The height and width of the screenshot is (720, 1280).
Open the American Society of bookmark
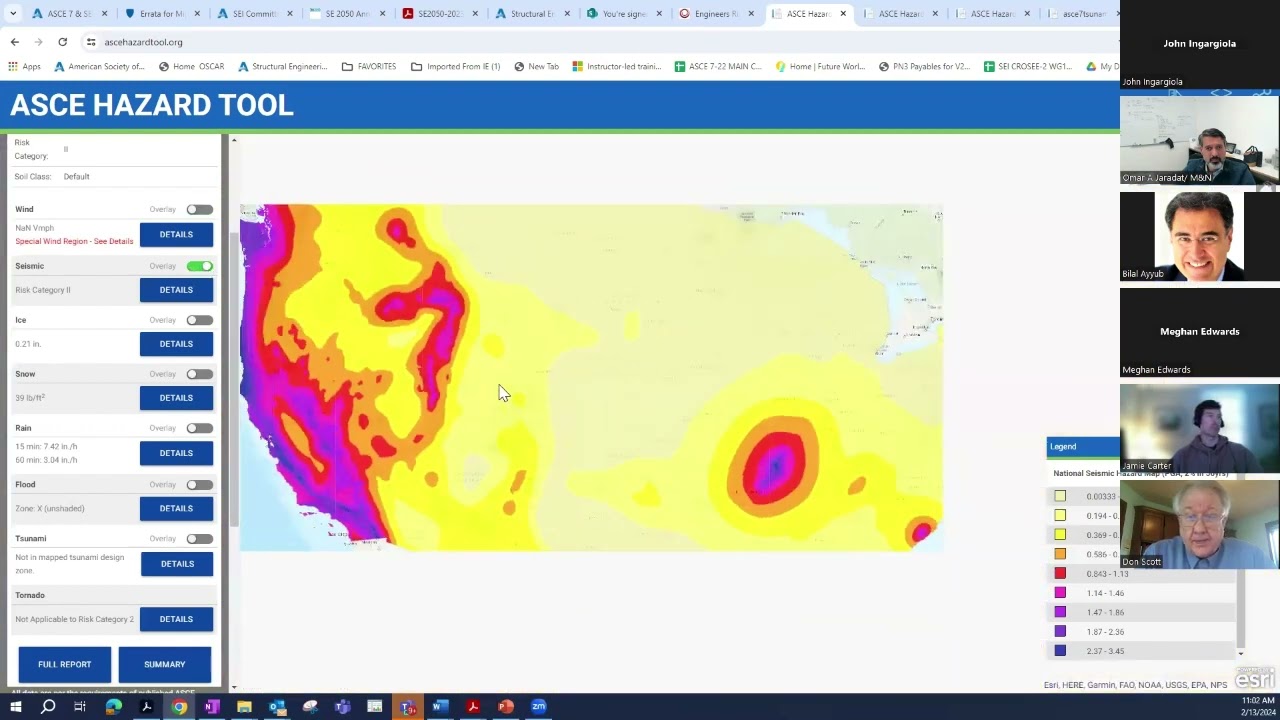pos(100,66)
